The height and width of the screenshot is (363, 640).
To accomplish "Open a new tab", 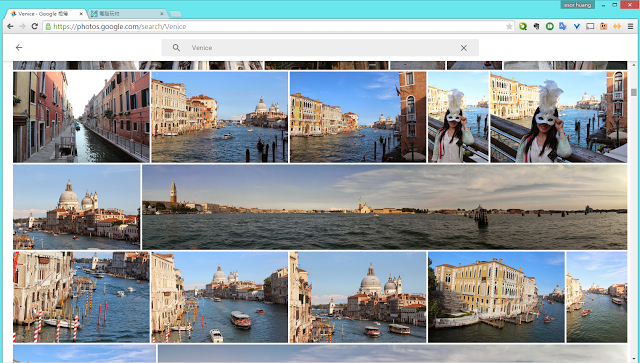I will click(x=176, y=14).
